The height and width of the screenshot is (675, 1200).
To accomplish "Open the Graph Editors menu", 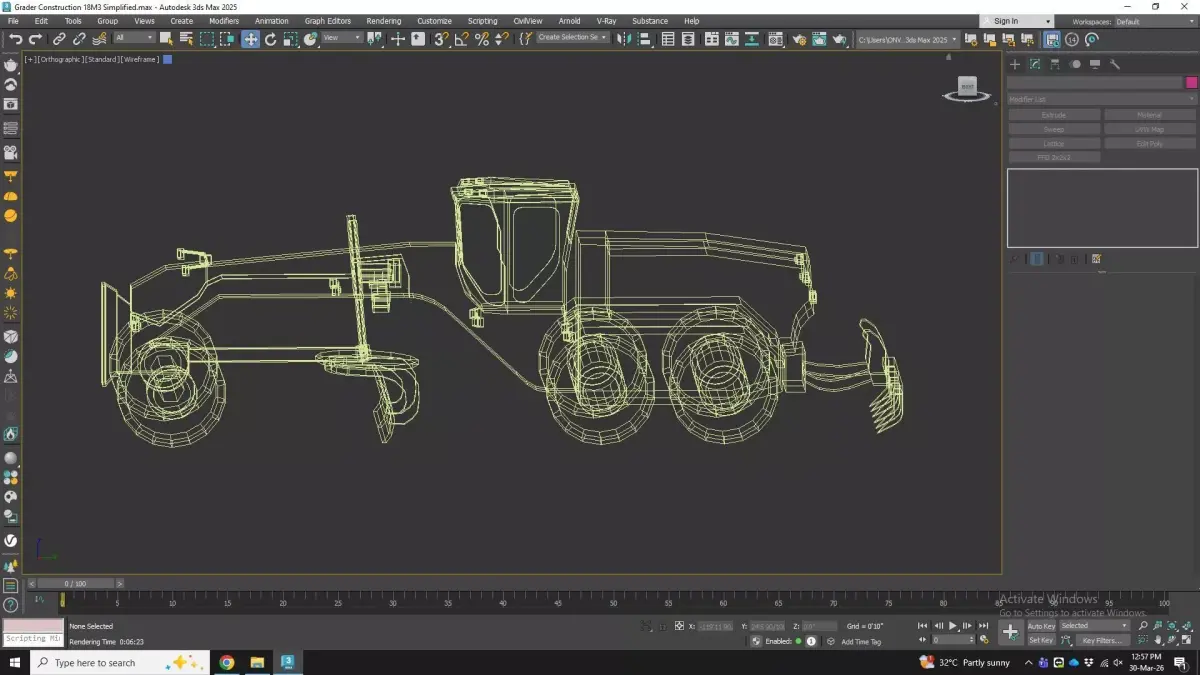I will click(327, 21).
